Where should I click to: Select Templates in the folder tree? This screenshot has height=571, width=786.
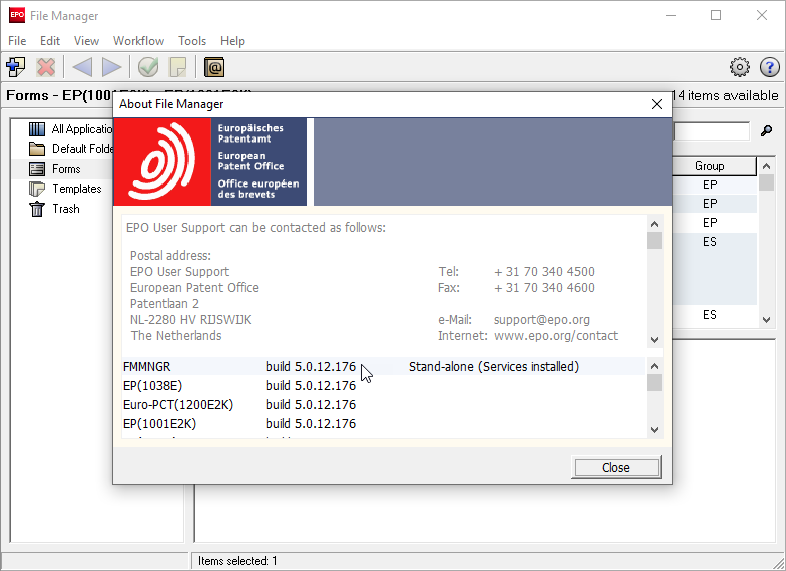coord(76,189)
